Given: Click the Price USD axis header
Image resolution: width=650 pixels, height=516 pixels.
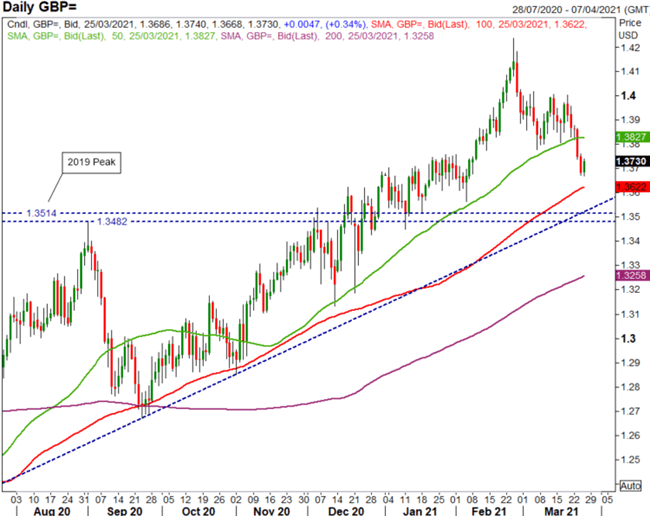Looking at the screenshot, I should 630,29.
